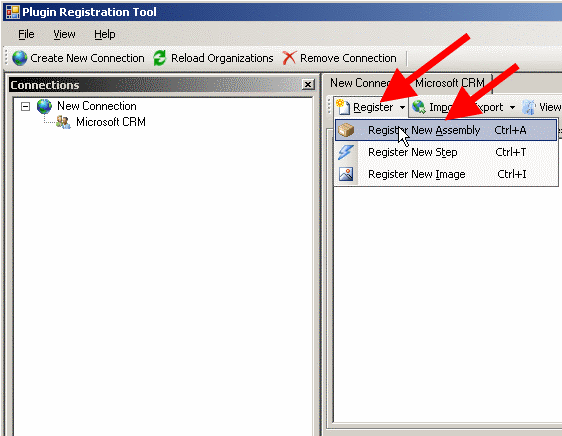Click the box icon for Register New Assembly

[346, 130]
